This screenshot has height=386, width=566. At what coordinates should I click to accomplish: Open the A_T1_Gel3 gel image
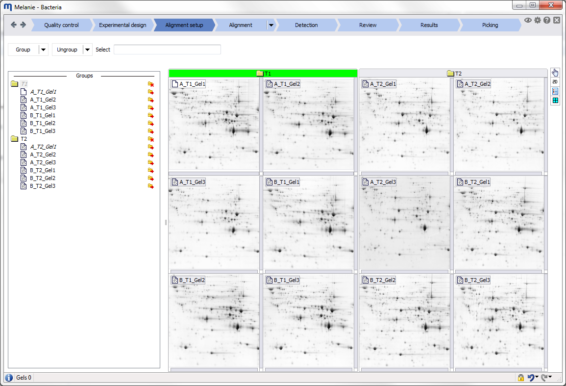point(214,223)
